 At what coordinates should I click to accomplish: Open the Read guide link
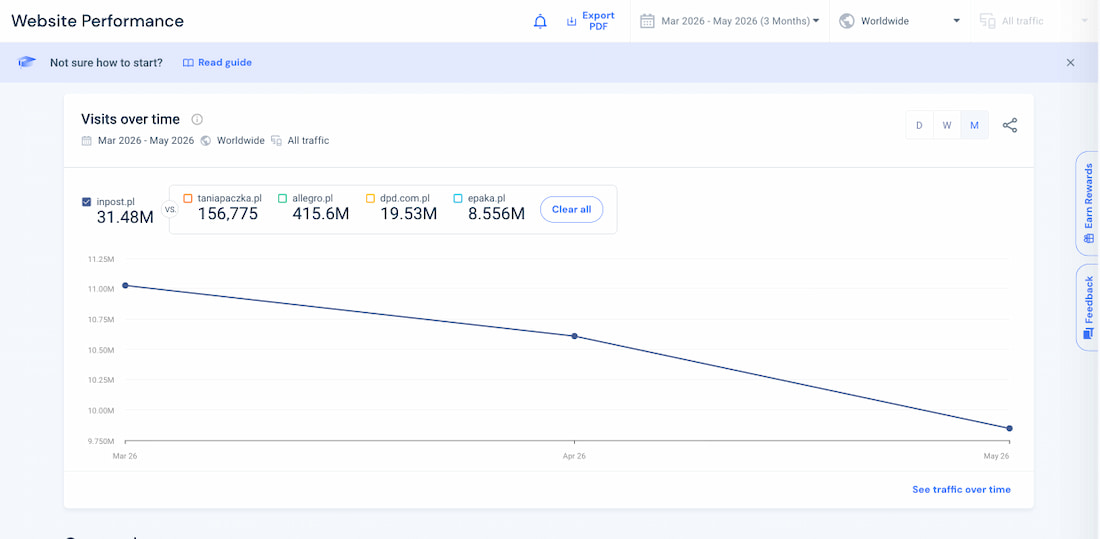point(217,62)
